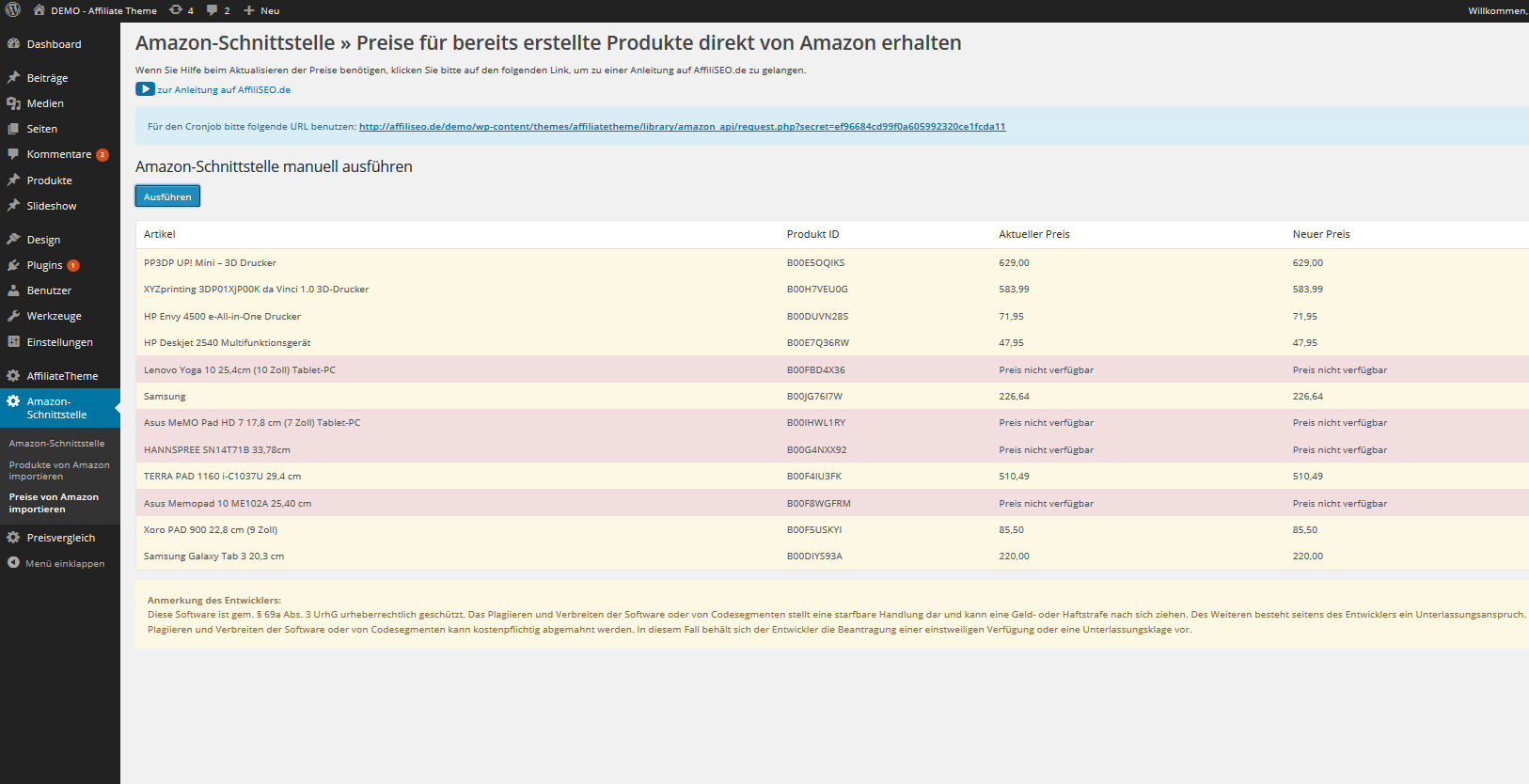1529x784 pixels.
Task: Open the link zur Anleitung auf AffiliSEO.de
Action: pyautogui.click(x=224, y=90)
